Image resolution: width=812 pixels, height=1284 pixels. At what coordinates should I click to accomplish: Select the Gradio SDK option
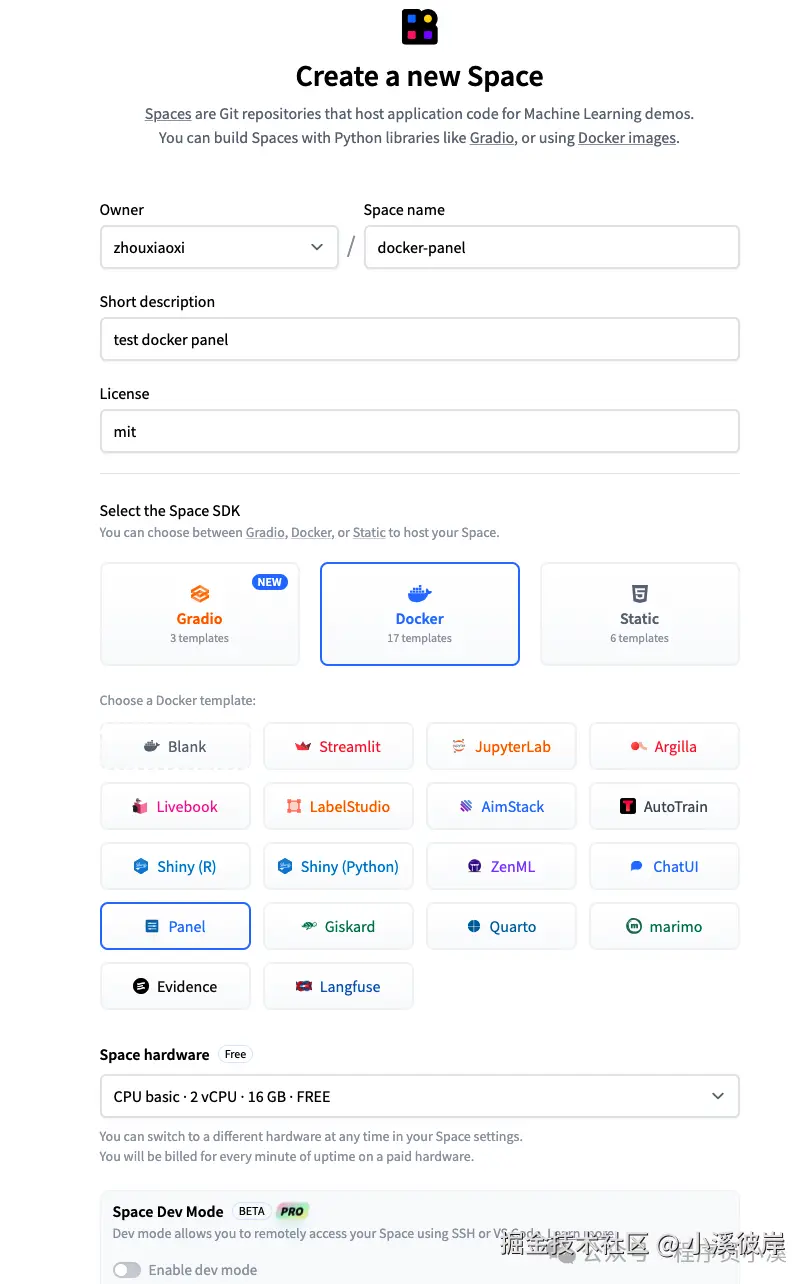coord(200,614)
